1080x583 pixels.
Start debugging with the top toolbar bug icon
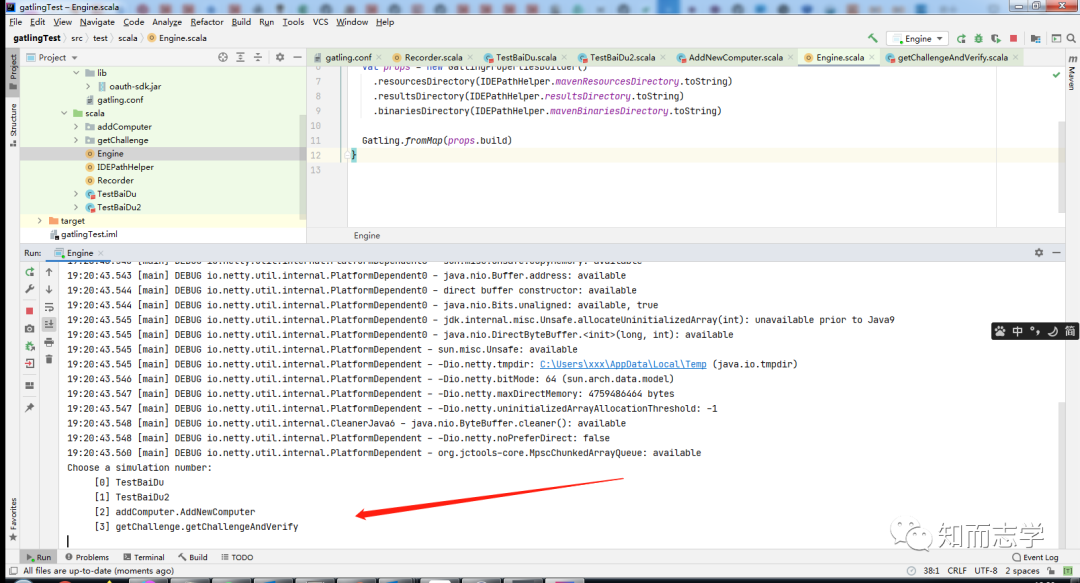click(978, 39)
